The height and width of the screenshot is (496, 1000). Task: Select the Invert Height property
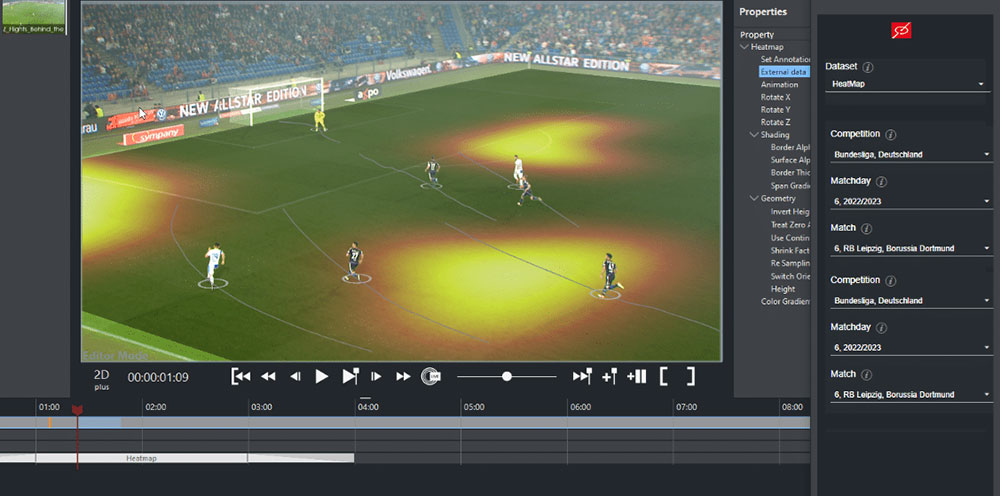(790, 212)
